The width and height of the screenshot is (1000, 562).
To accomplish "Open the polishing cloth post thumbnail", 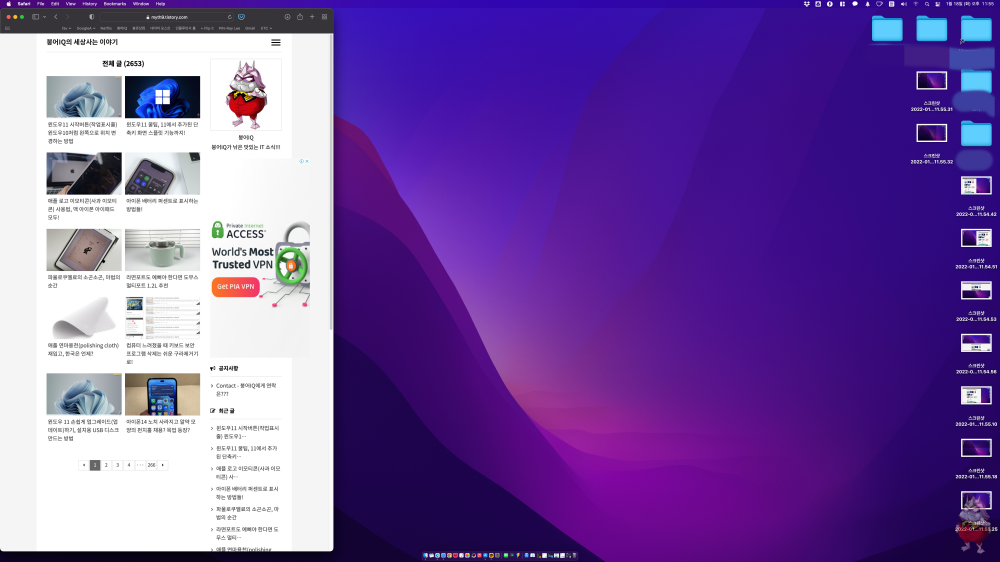I will (84, 318).
